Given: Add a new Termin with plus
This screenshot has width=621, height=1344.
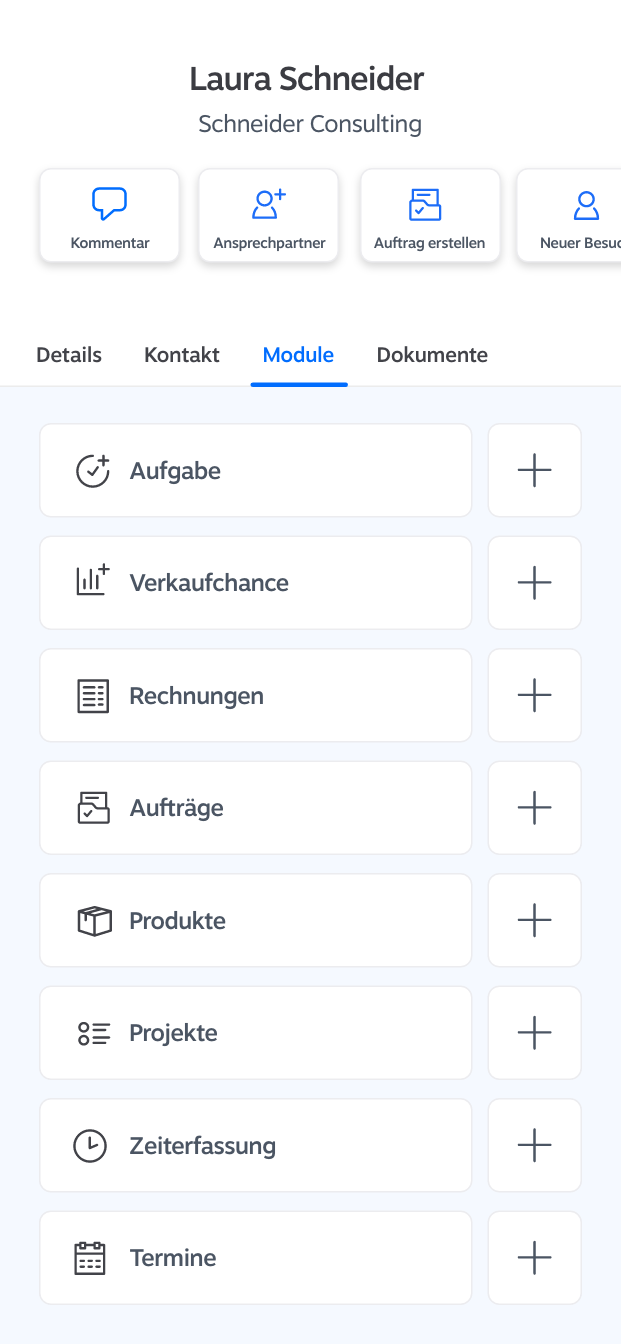Looking at the screenshot, I should tap(534, 1258).
